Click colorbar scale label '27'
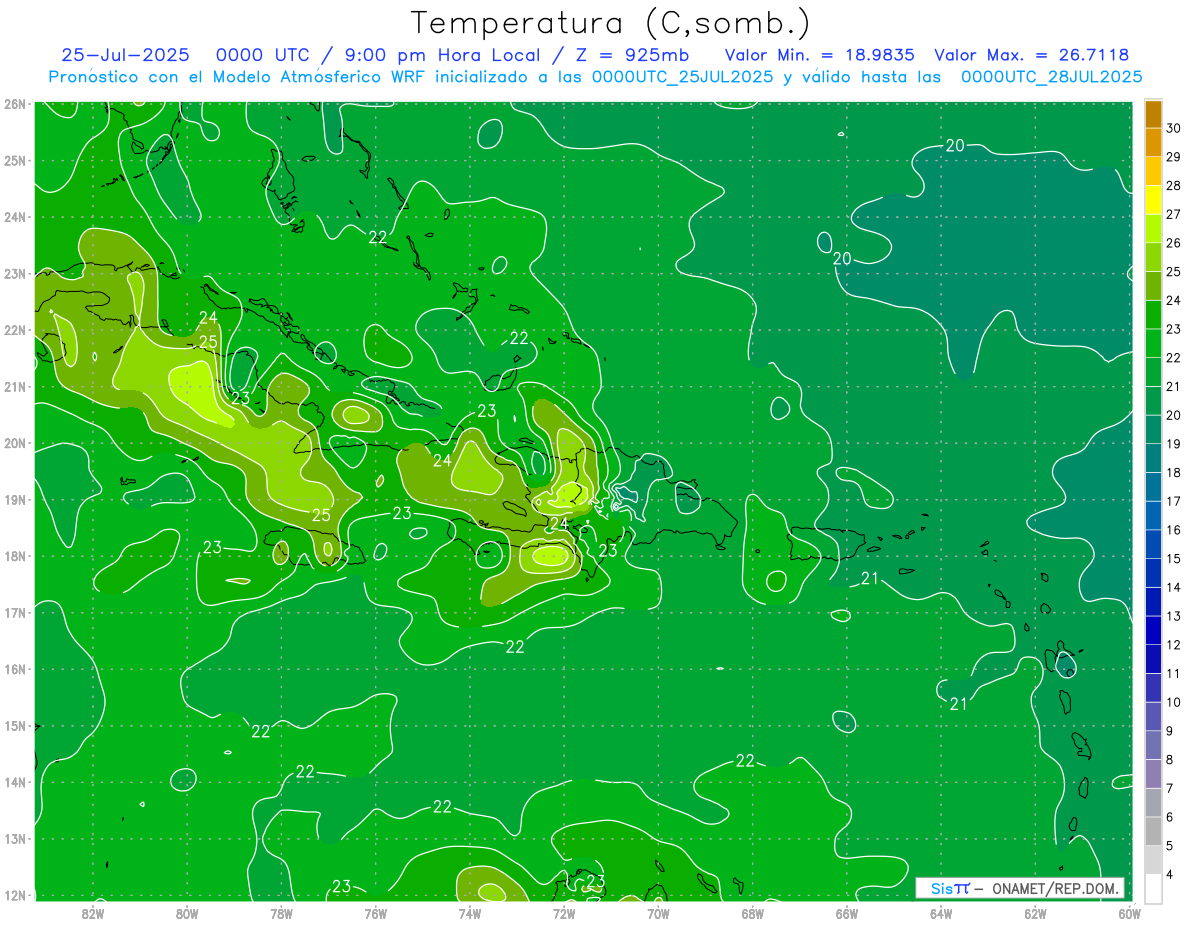 (x=1174, y=214)
